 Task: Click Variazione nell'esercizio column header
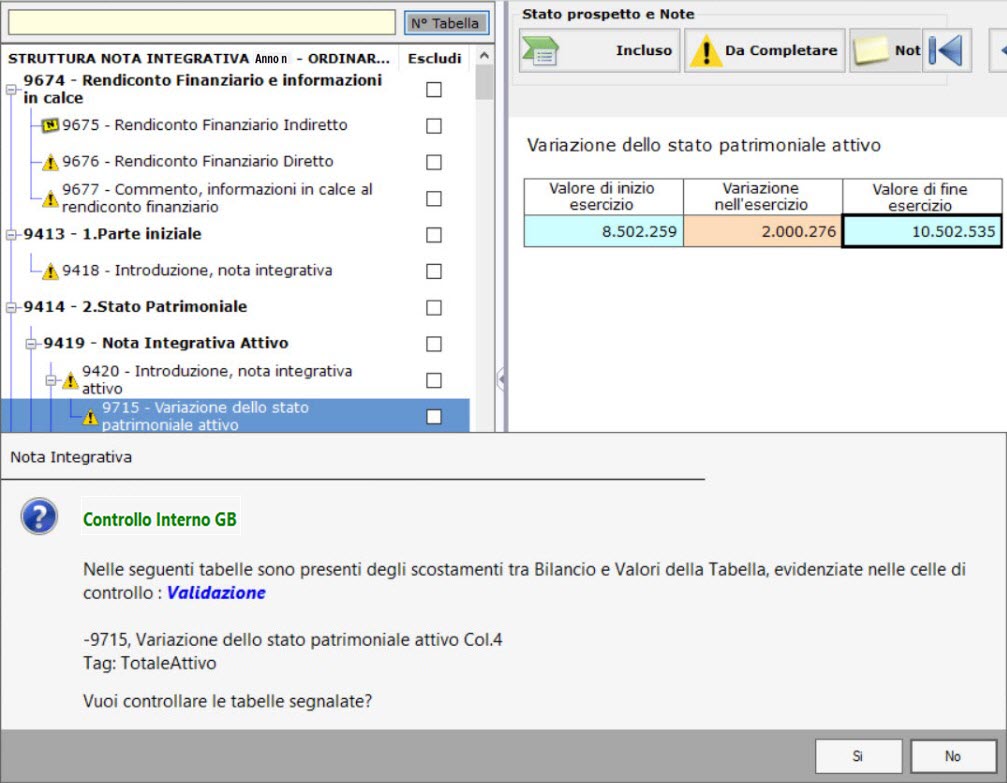763,197
